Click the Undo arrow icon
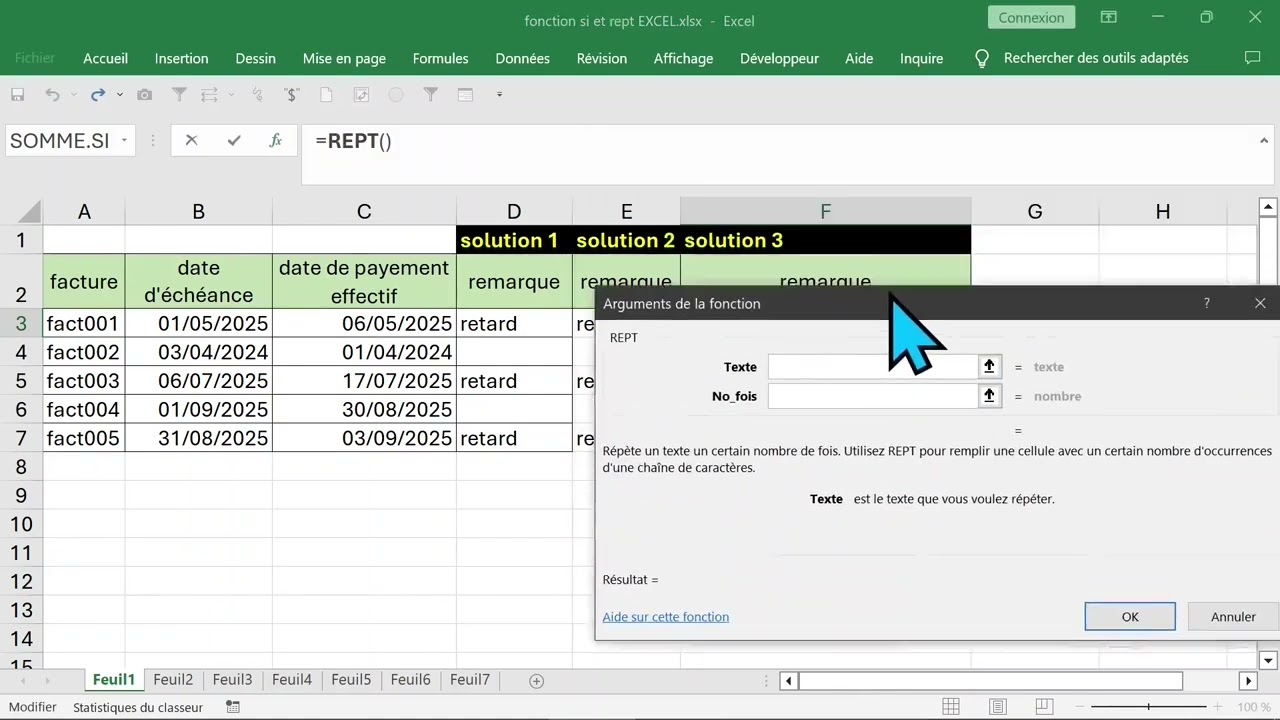1280x720 pixels. (52, 95)
